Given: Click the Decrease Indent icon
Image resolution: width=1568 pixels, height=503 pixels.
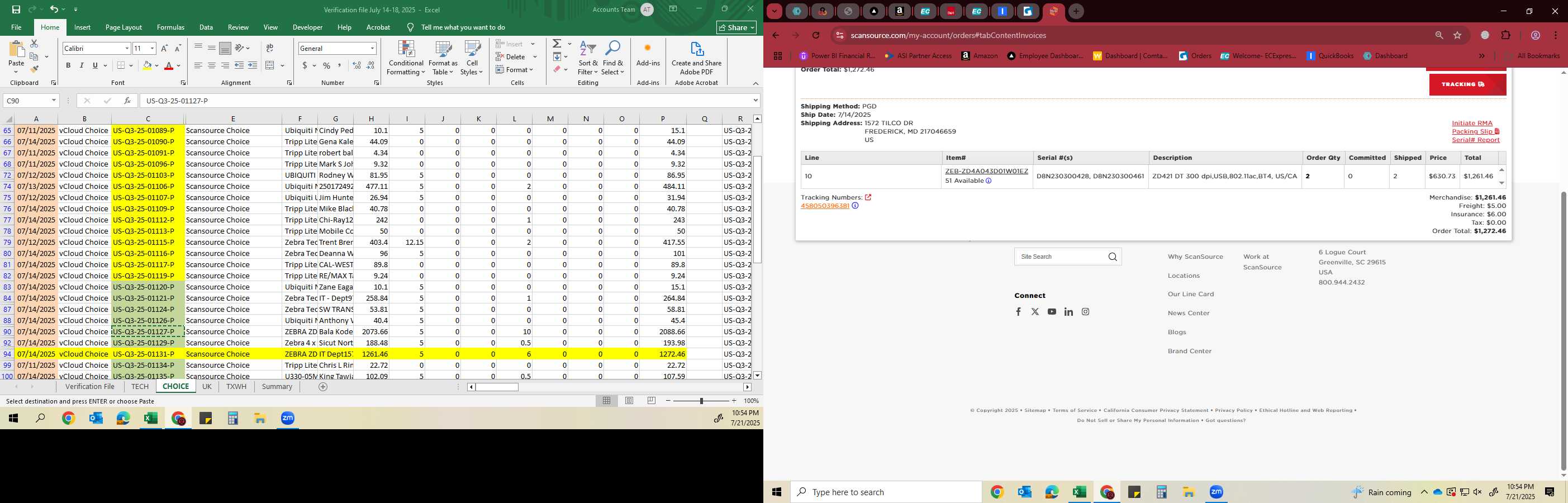Looking at the screenshot, I should tap(239, 65).
